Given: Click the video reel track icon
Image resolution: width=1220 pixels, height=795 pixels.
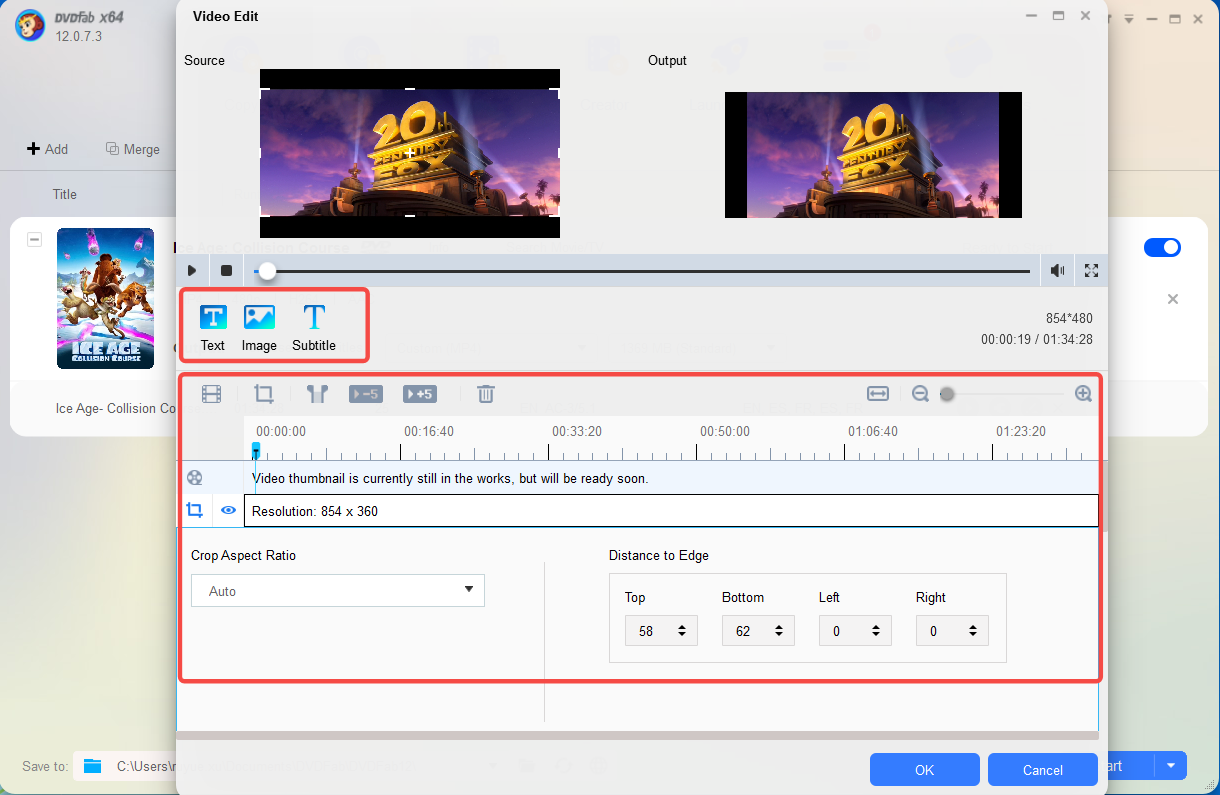Looking at the screenshot, I should point(195,478).
